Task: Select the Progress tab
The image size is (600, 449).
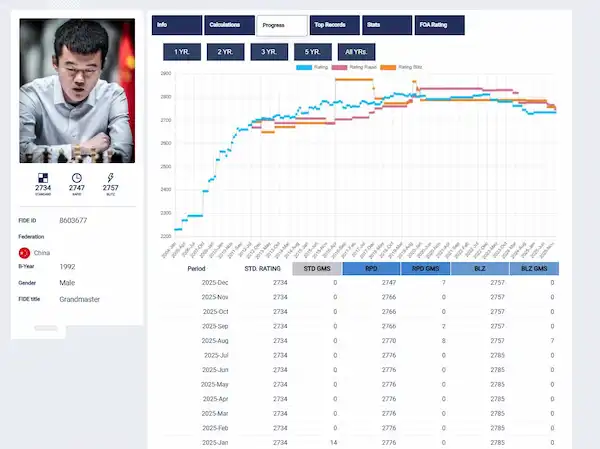Action: point(282,25)
